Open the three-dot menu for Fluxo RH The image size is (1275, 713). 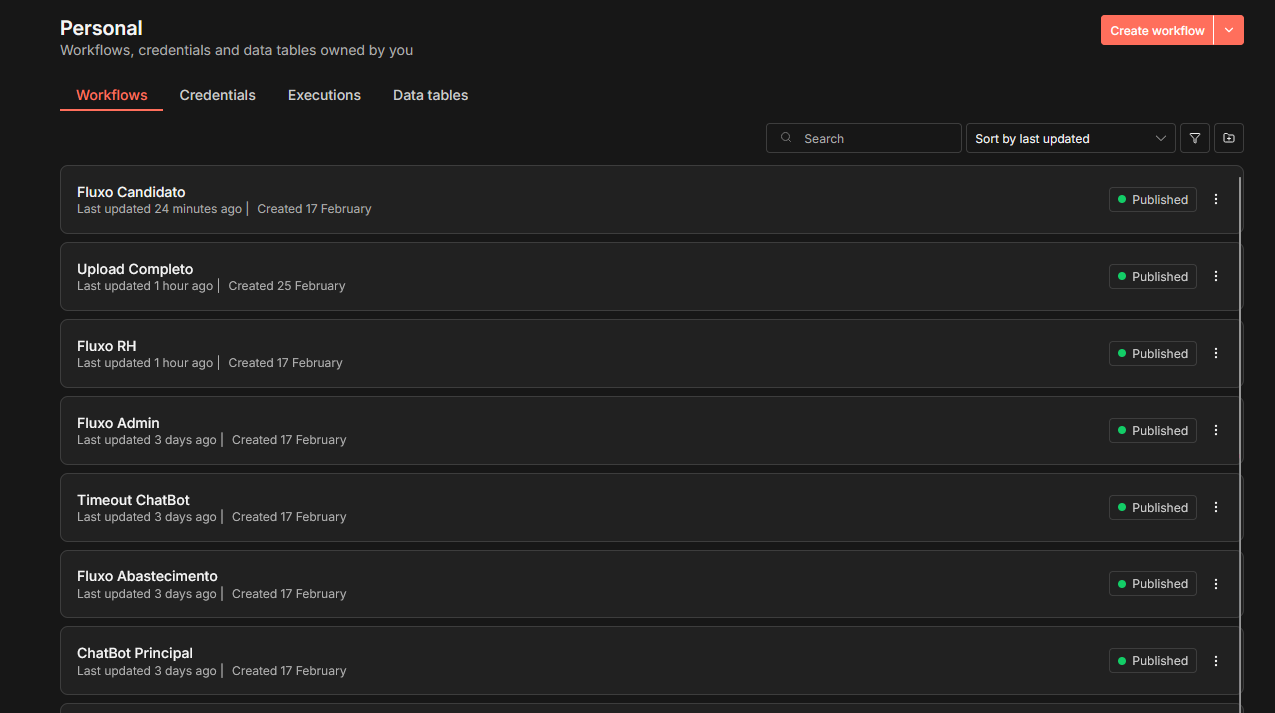tap(1216, 353)
